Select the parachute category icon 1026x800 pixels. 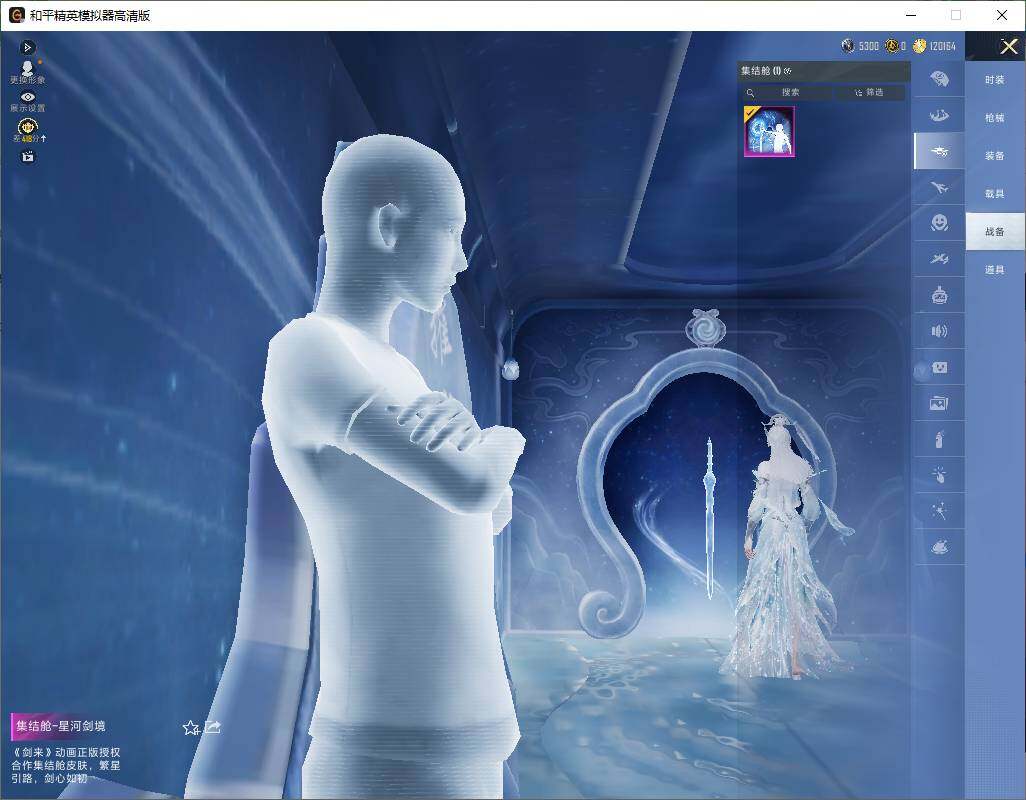point(939,79)
